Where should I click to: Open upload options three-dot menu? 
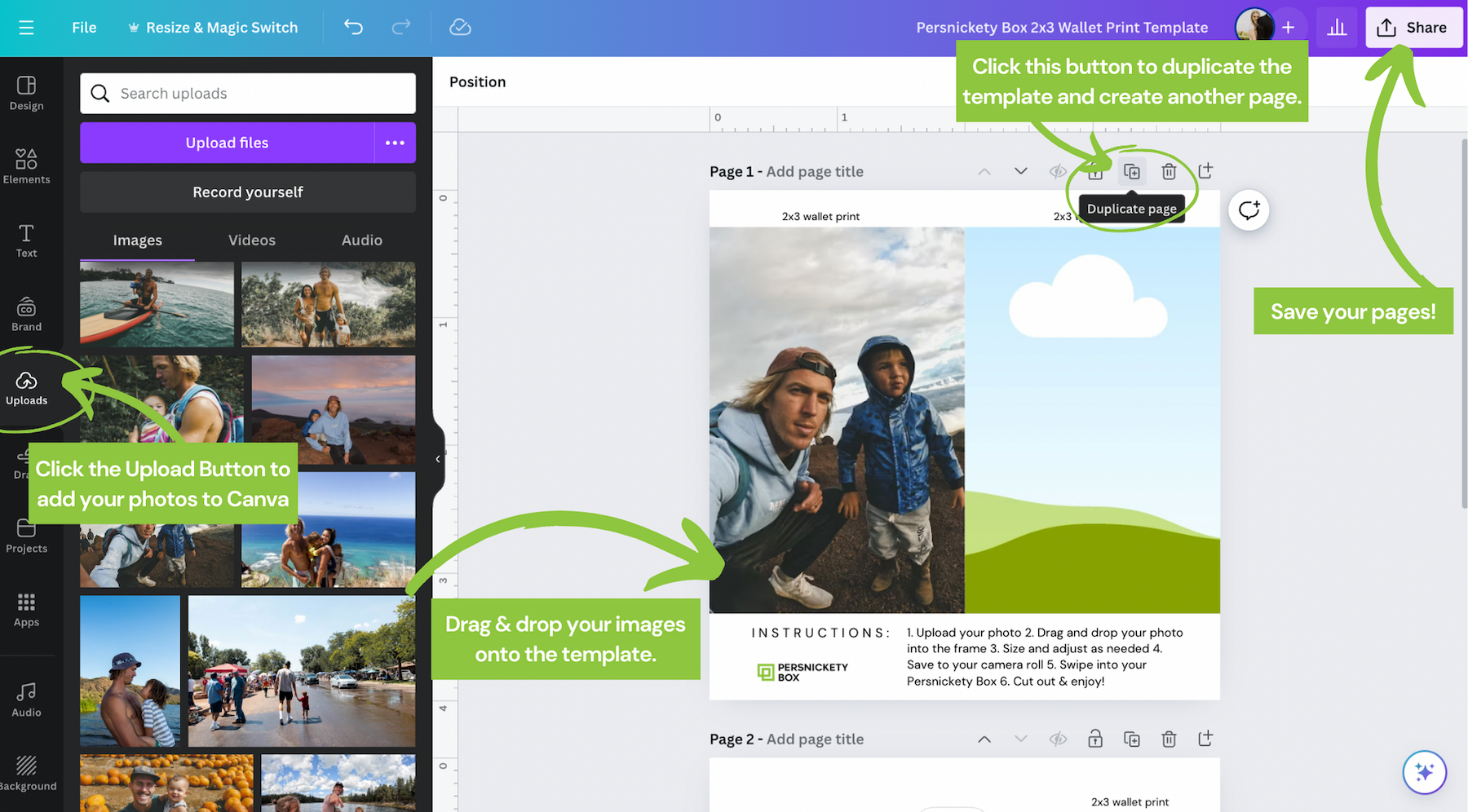pyautogui.click(x=395, y=143)
